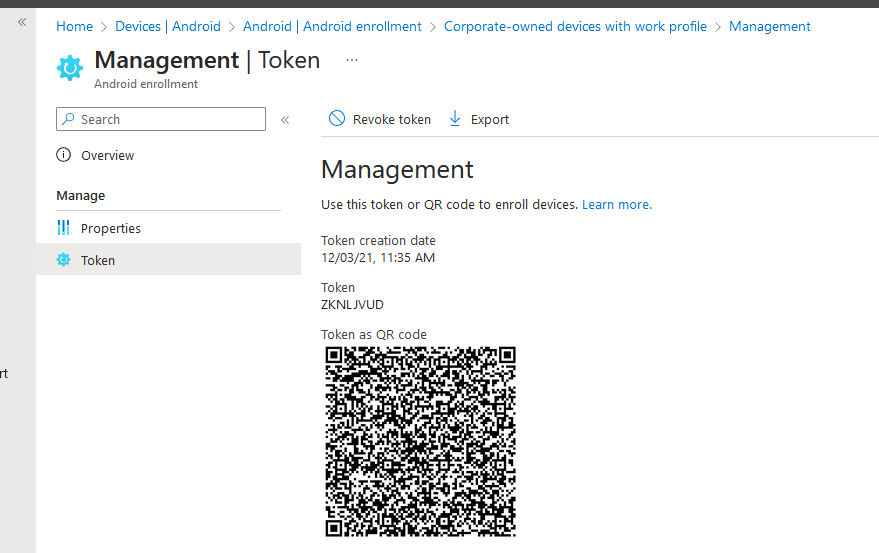
Task: Collapse the far-left portal sidebar chevron
Action: coord(22,22)
